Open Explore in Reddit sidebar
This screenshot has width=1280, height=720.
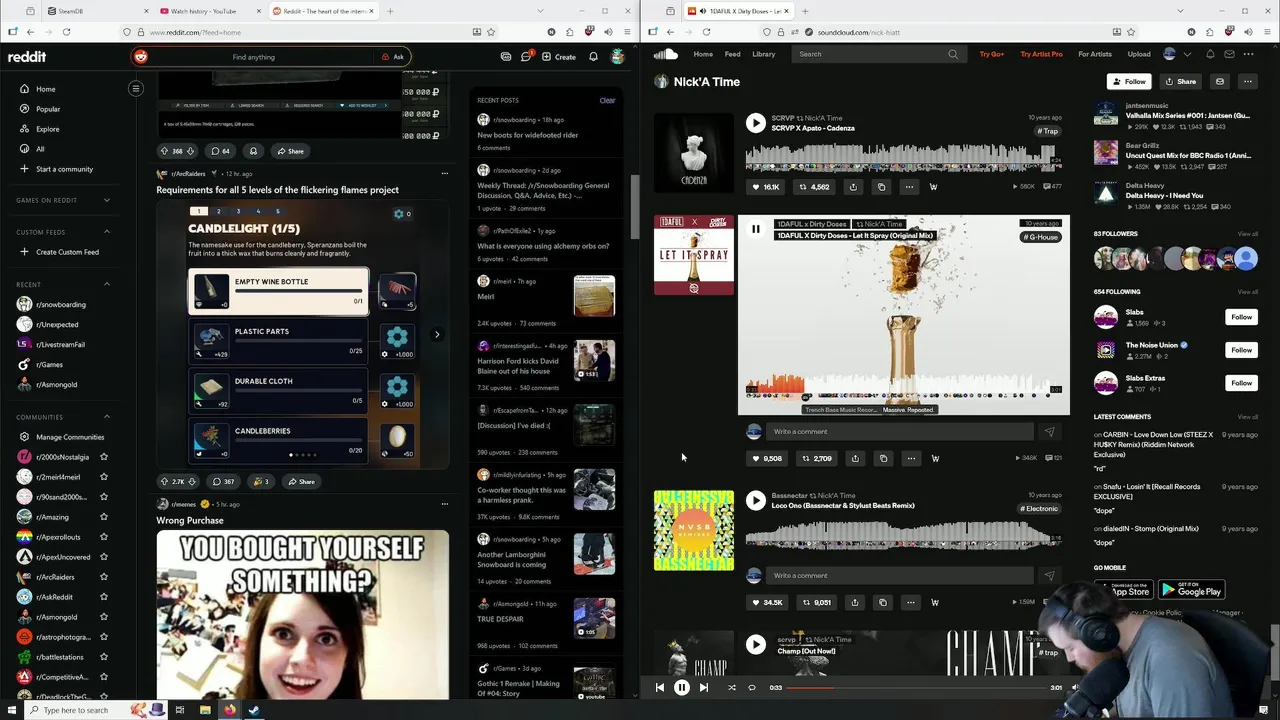click(48, 129)
